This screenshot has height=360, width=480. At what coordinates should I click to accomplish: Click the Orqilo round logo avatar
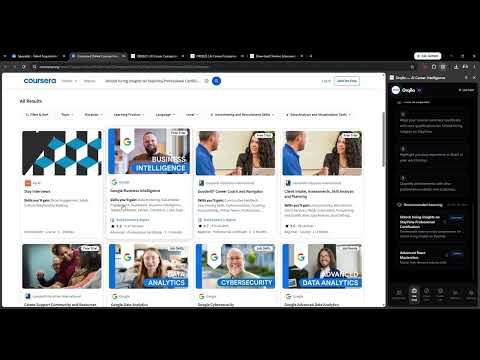point(396,90)
